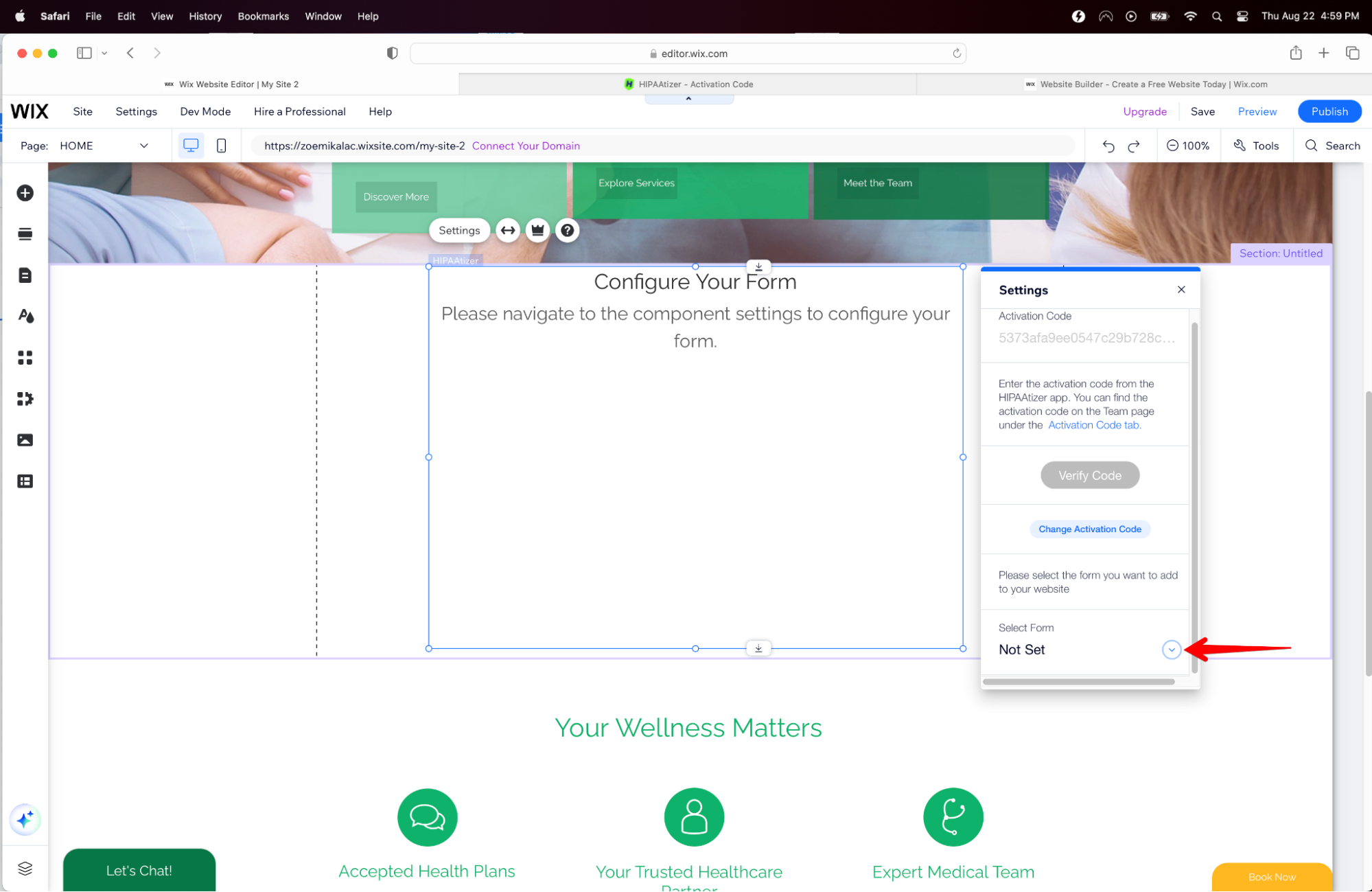Open the Media sidebar icon
The height and width of the screenshot is (892, 1372).
[25, 440]
